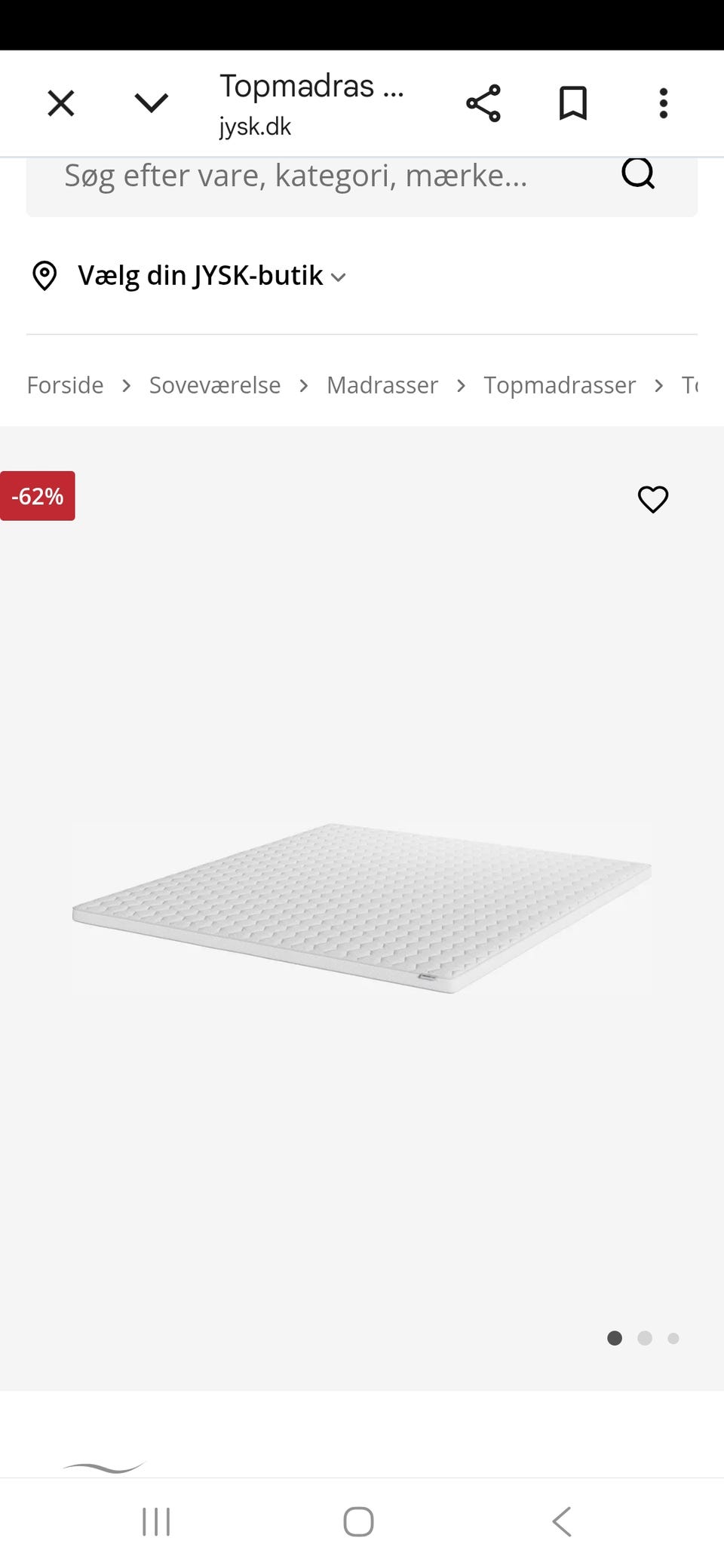Tap the topmadras product image
This screenshot has width=724, height=1568.
[362, 908]
